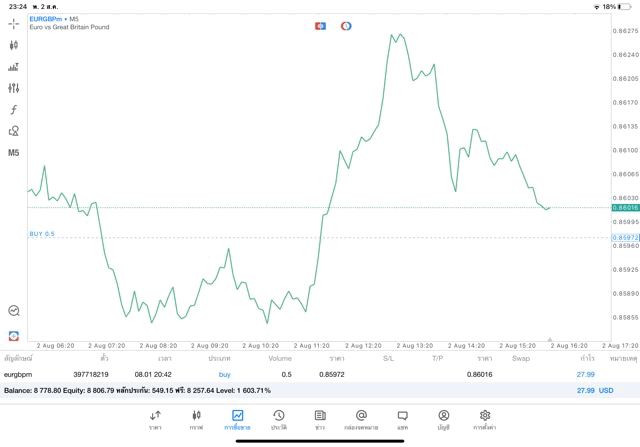The width and height of the screenshot is (640, 447).
Task: Tap the BUY 0.5 order level line label
Action: point(42,234)
